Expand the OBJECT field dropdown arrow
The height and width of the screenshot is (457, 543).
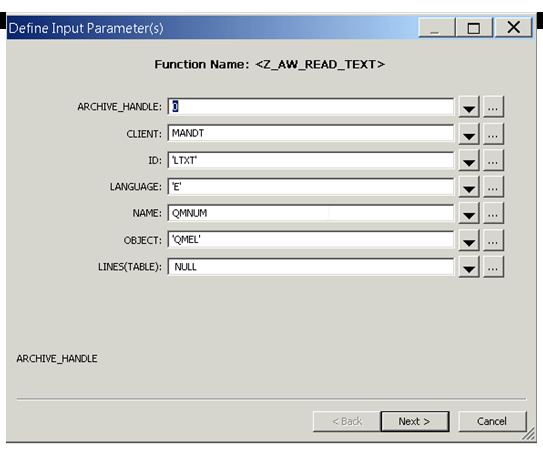point(469,240)
